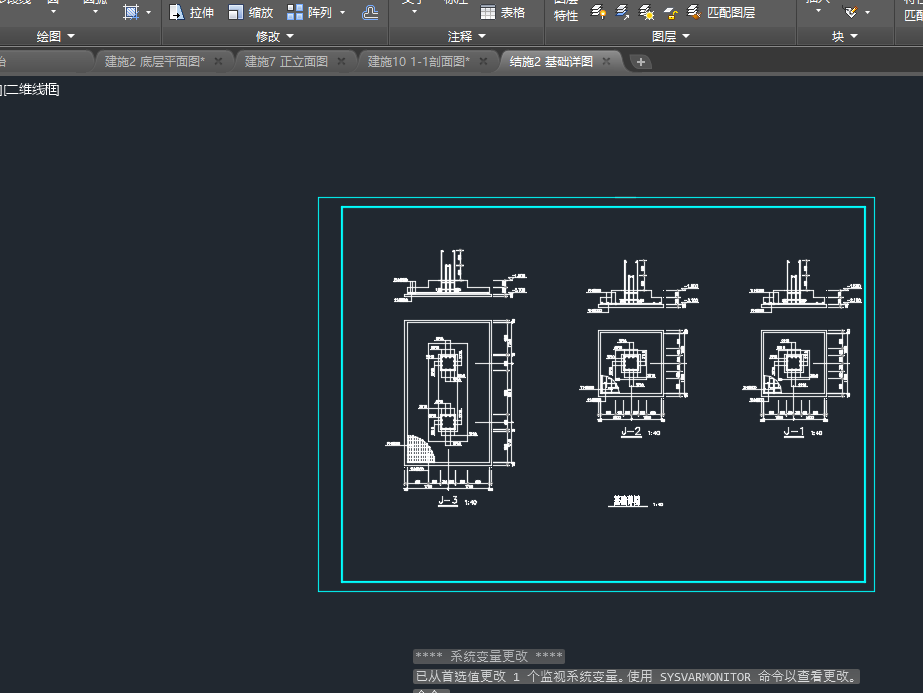The width and height of the screenshot is (923, 693).
Task: Click the 二维线框 visual style control
Action: pos(31,89)
